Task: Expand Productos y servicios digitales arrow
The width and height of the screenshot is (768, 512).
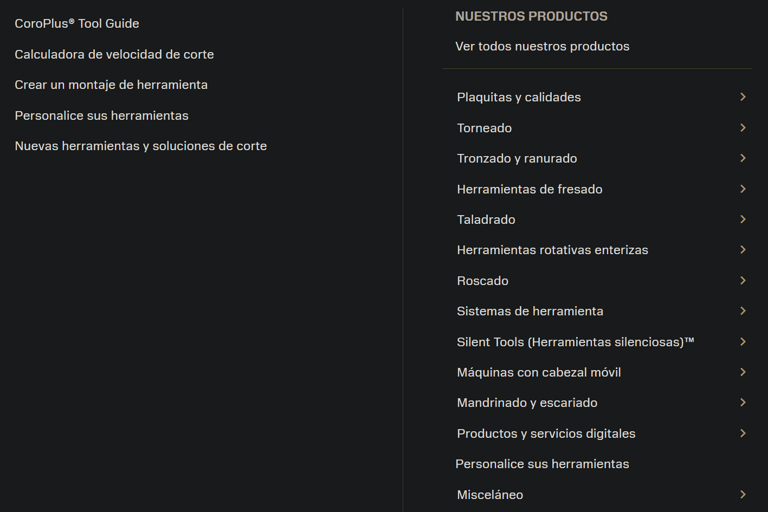Action: 743,433
